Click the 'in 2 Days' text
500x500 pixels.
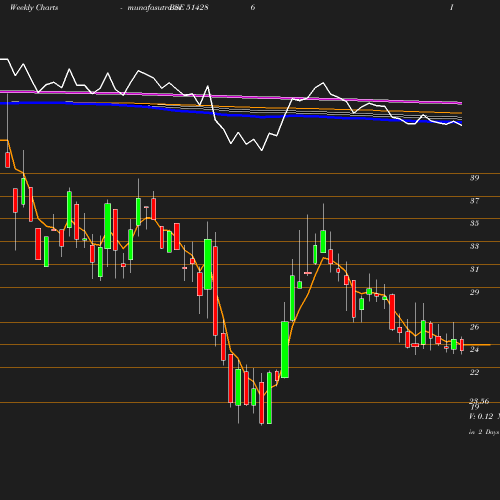[x=484, y=432]
